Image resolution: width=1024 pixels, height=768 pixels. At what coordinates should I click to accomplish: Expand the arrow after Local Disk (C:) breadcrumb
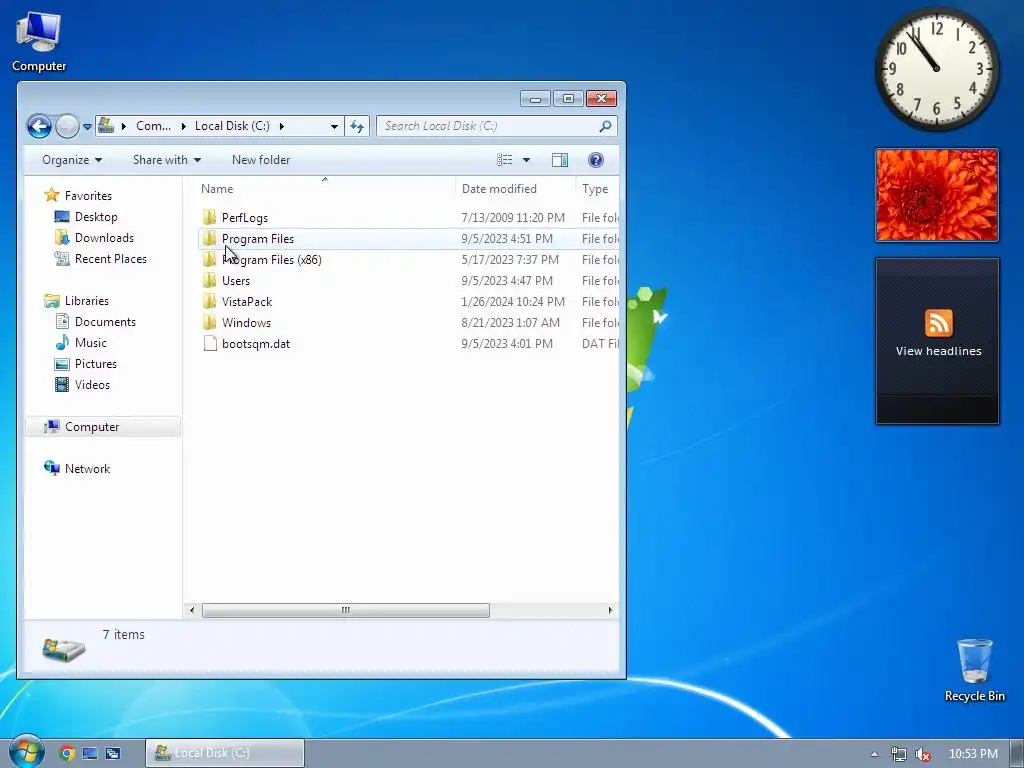point(281,126)
